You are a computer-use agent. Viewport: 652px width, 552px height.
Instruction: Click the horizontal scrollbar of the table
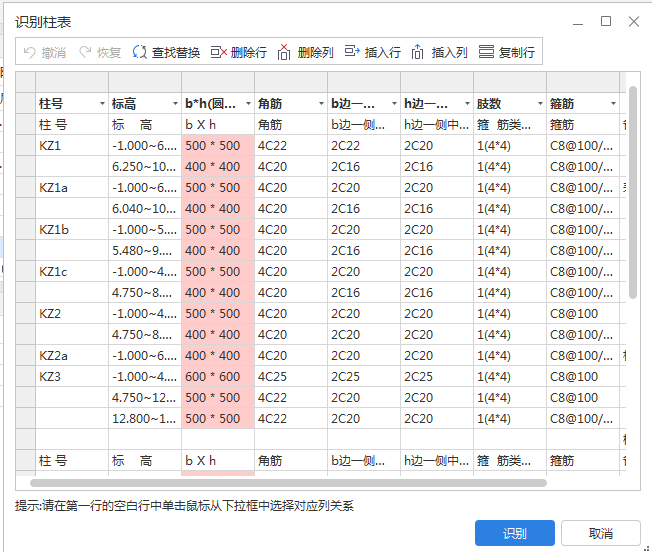click(x=288, y=483)
